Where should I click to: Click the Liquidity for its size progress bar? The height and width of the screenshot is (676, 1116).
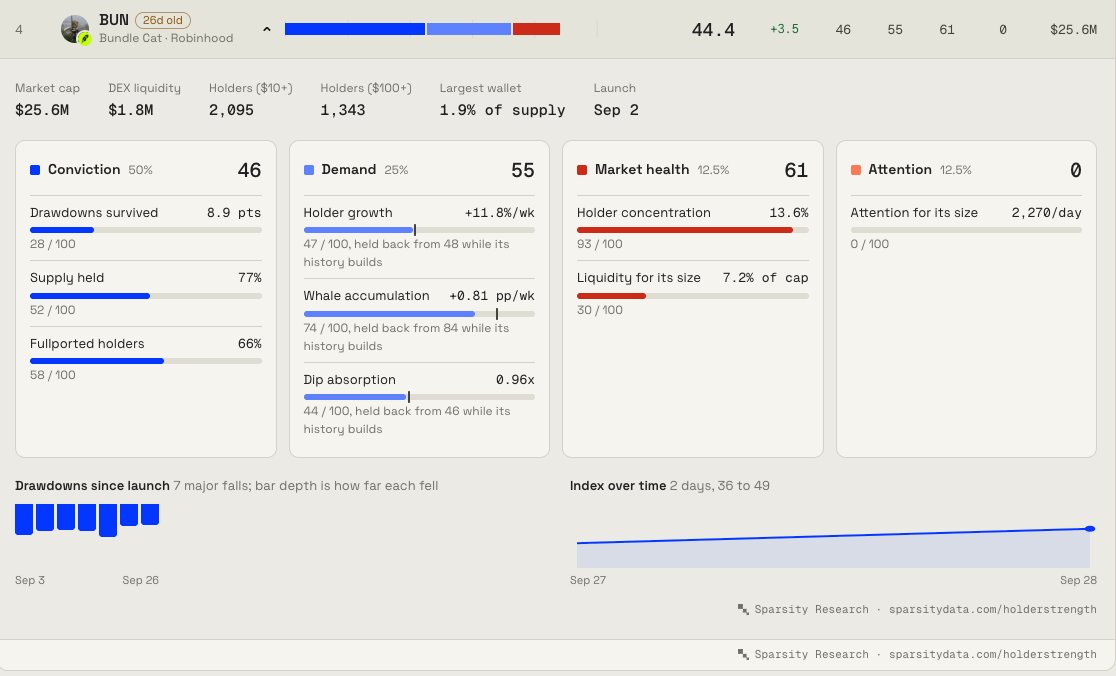point(693,296)
